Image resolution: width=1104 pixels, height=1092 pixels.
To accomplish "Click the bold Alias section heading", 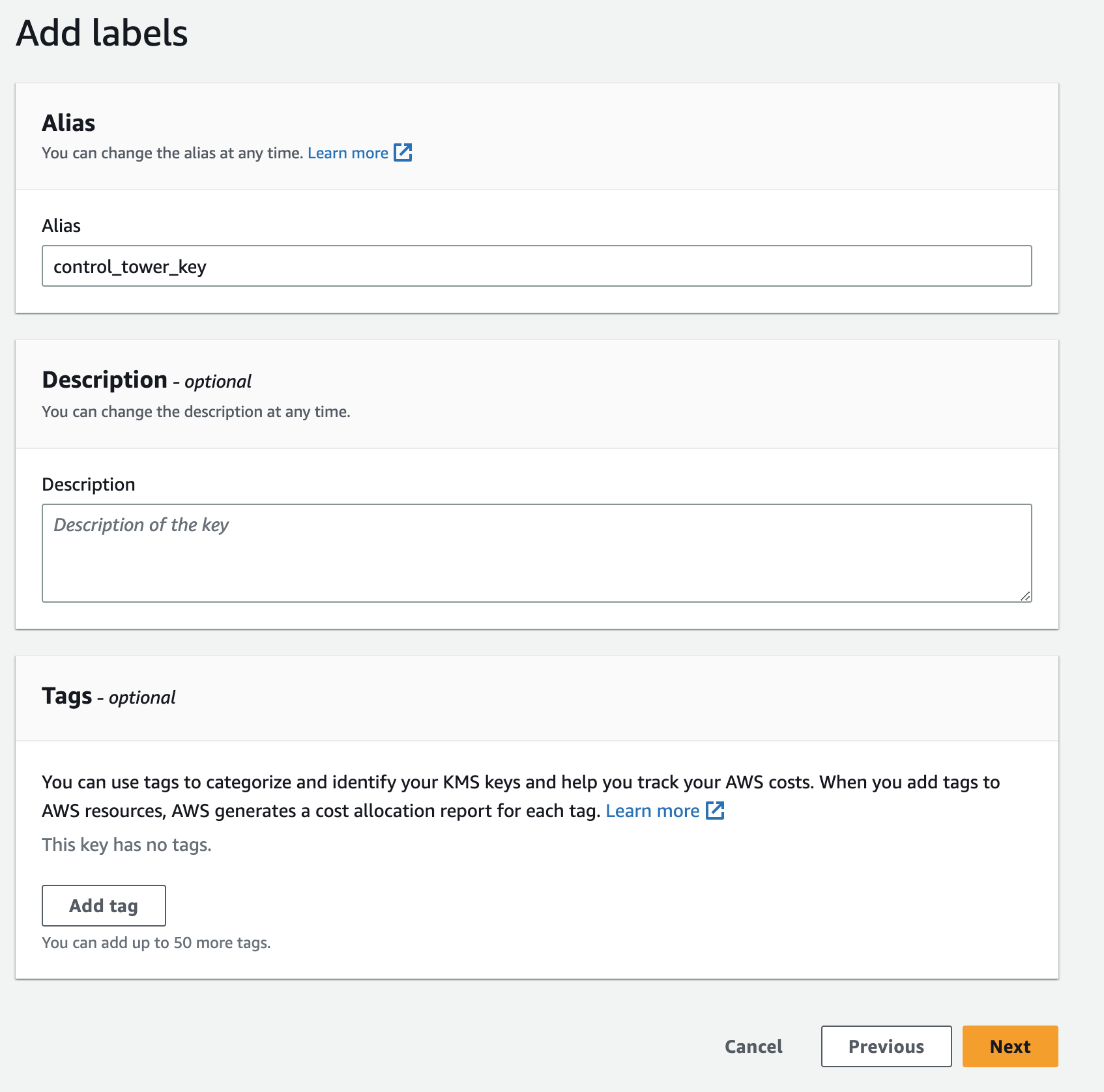I will (x=68, y=123).
